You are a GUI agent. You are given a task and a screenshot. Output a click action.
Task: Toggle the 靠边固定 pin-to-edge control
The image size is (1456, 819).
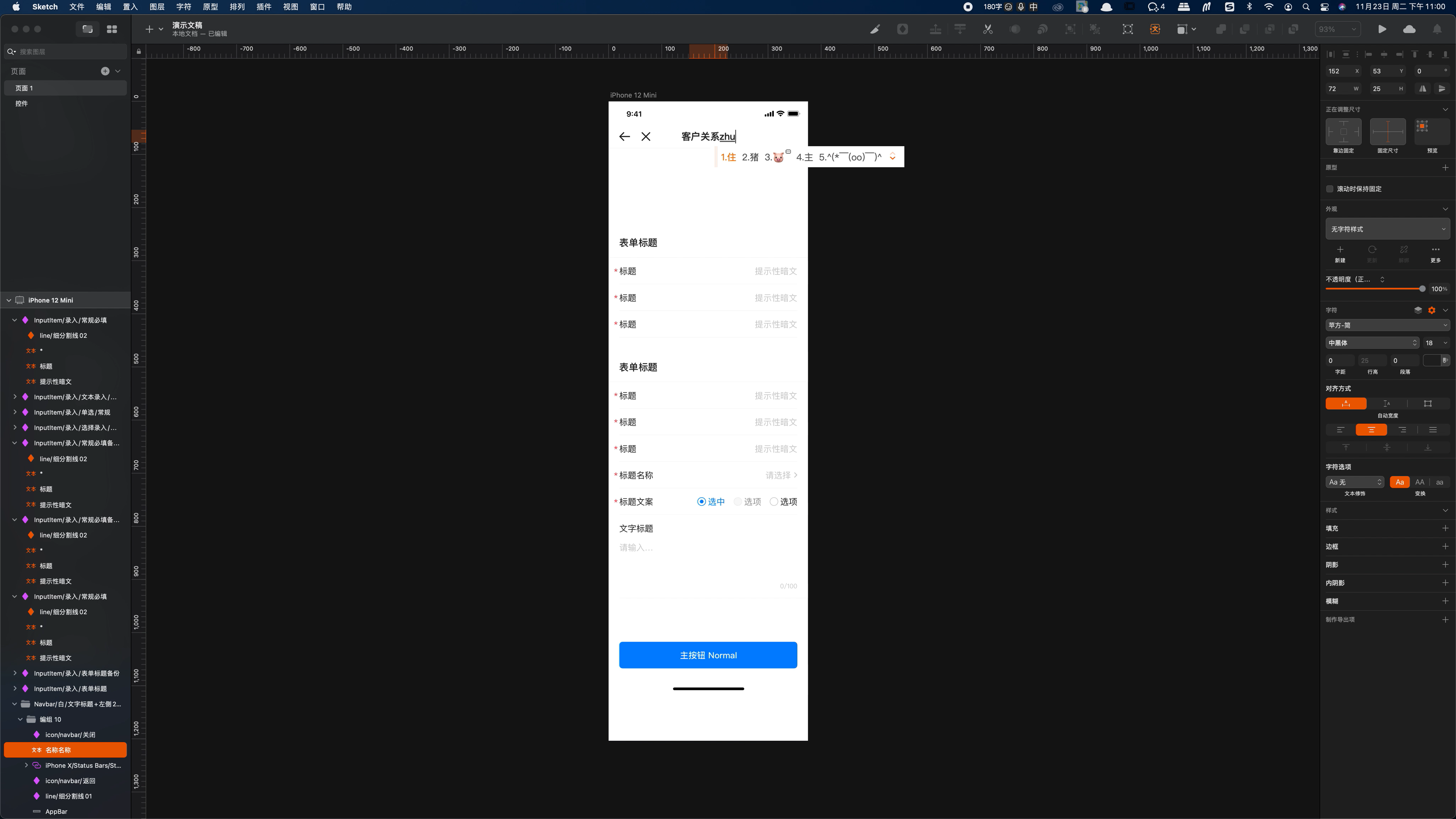point(1344,132)
